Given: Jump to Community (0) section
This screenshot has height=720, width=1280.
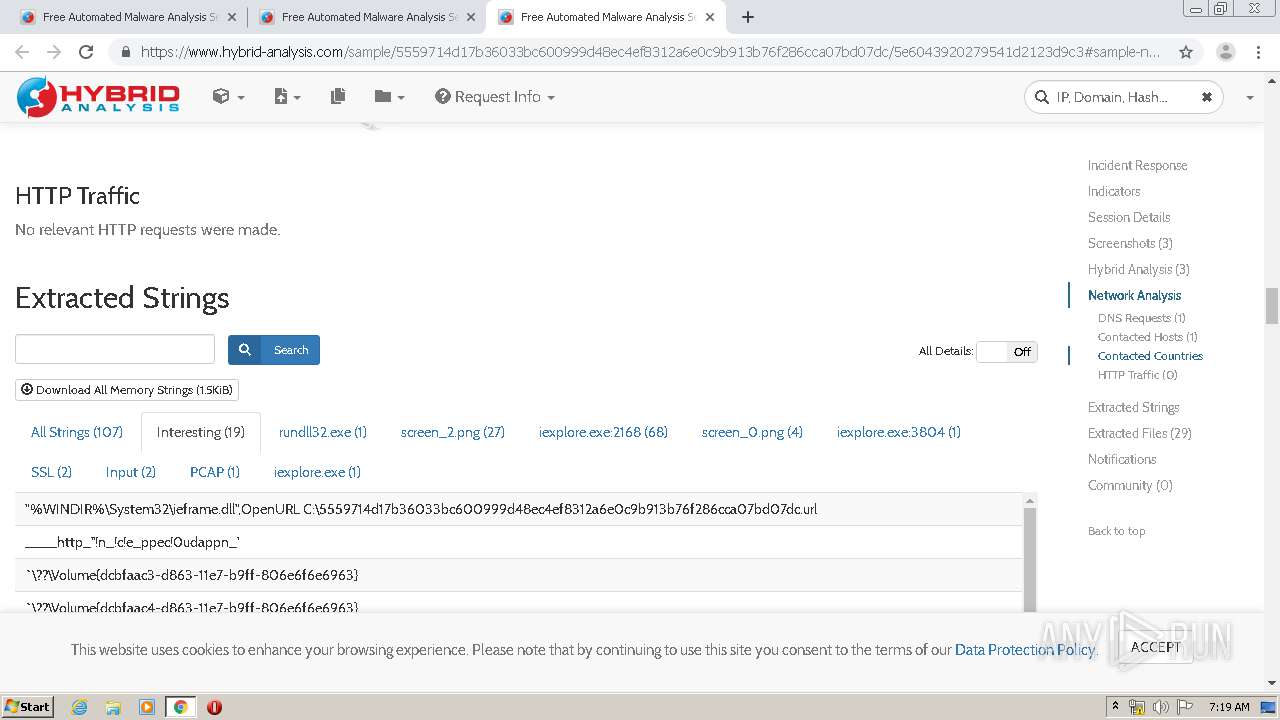Looking at the screenshot, I should pyautogui.click(x=1130, y=485).
